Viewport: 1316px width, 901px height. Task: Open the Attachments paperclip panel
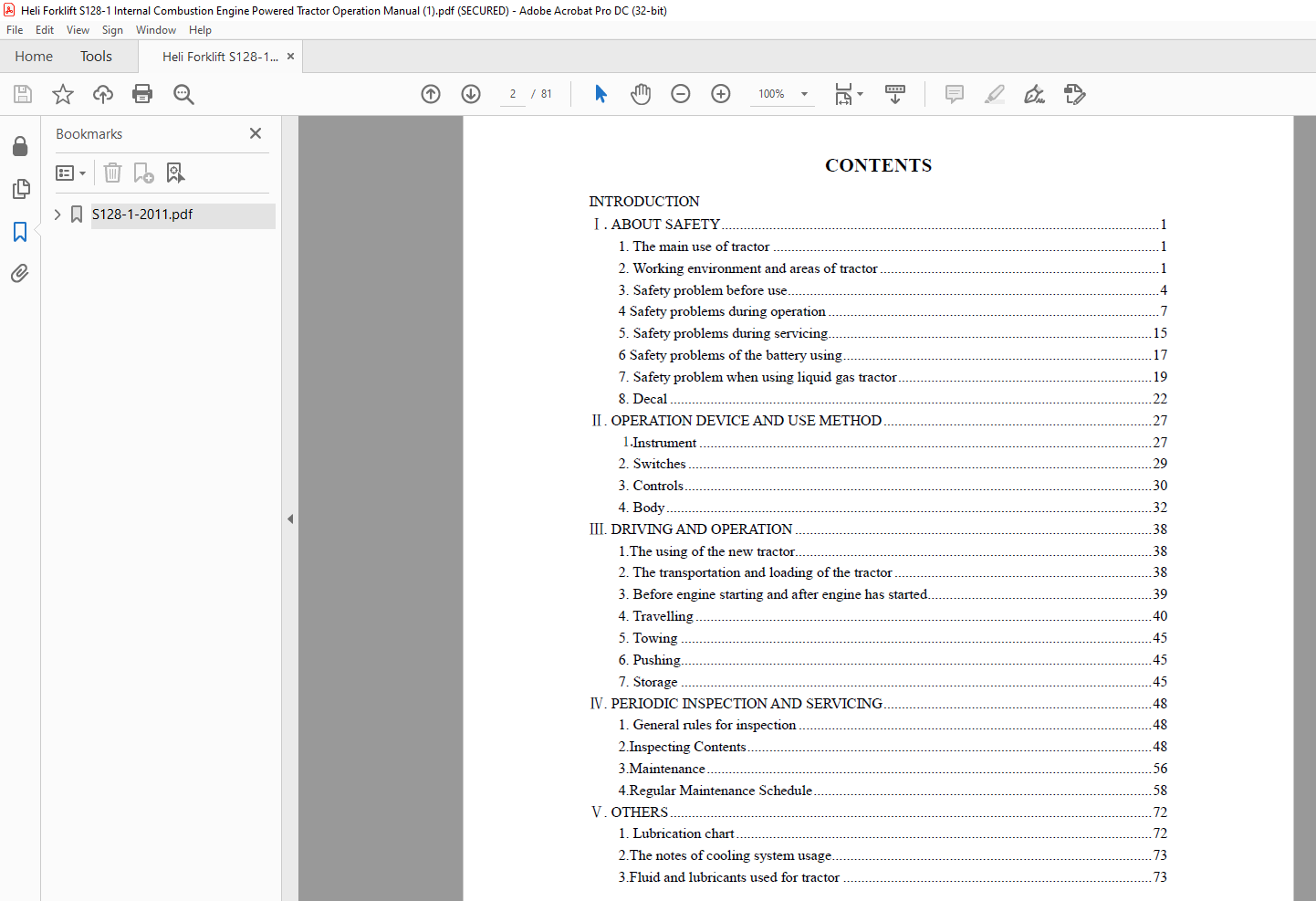20,273
